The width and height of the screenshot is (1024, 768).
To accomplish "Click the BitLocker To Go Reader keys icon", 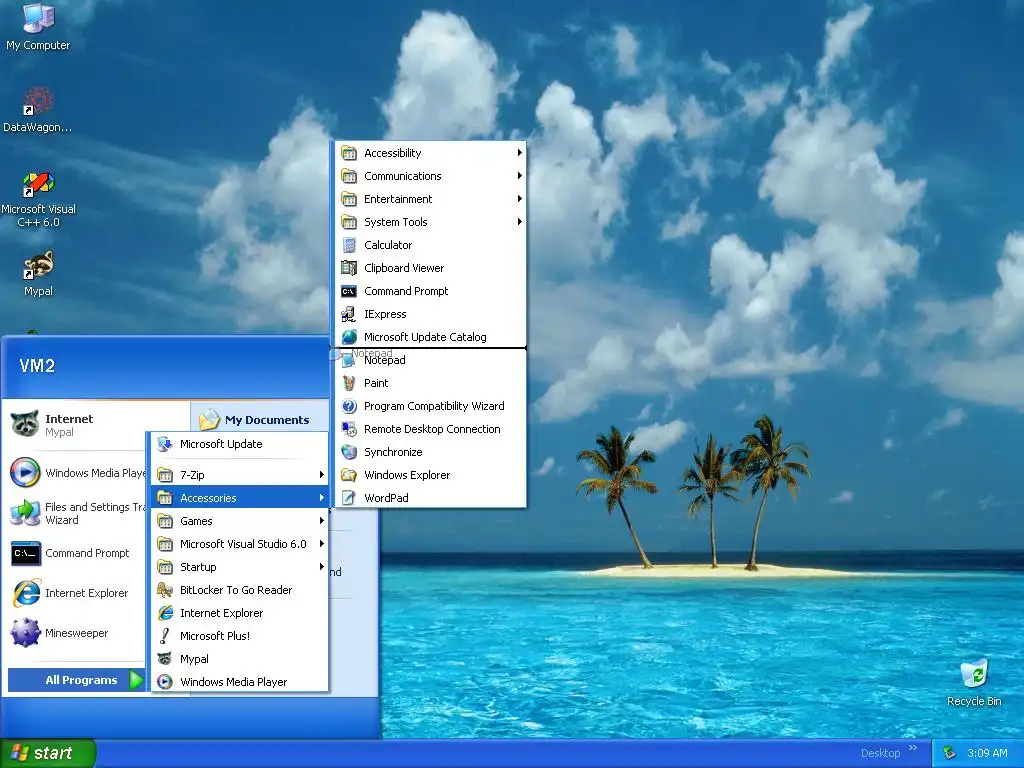I will 165,590.
